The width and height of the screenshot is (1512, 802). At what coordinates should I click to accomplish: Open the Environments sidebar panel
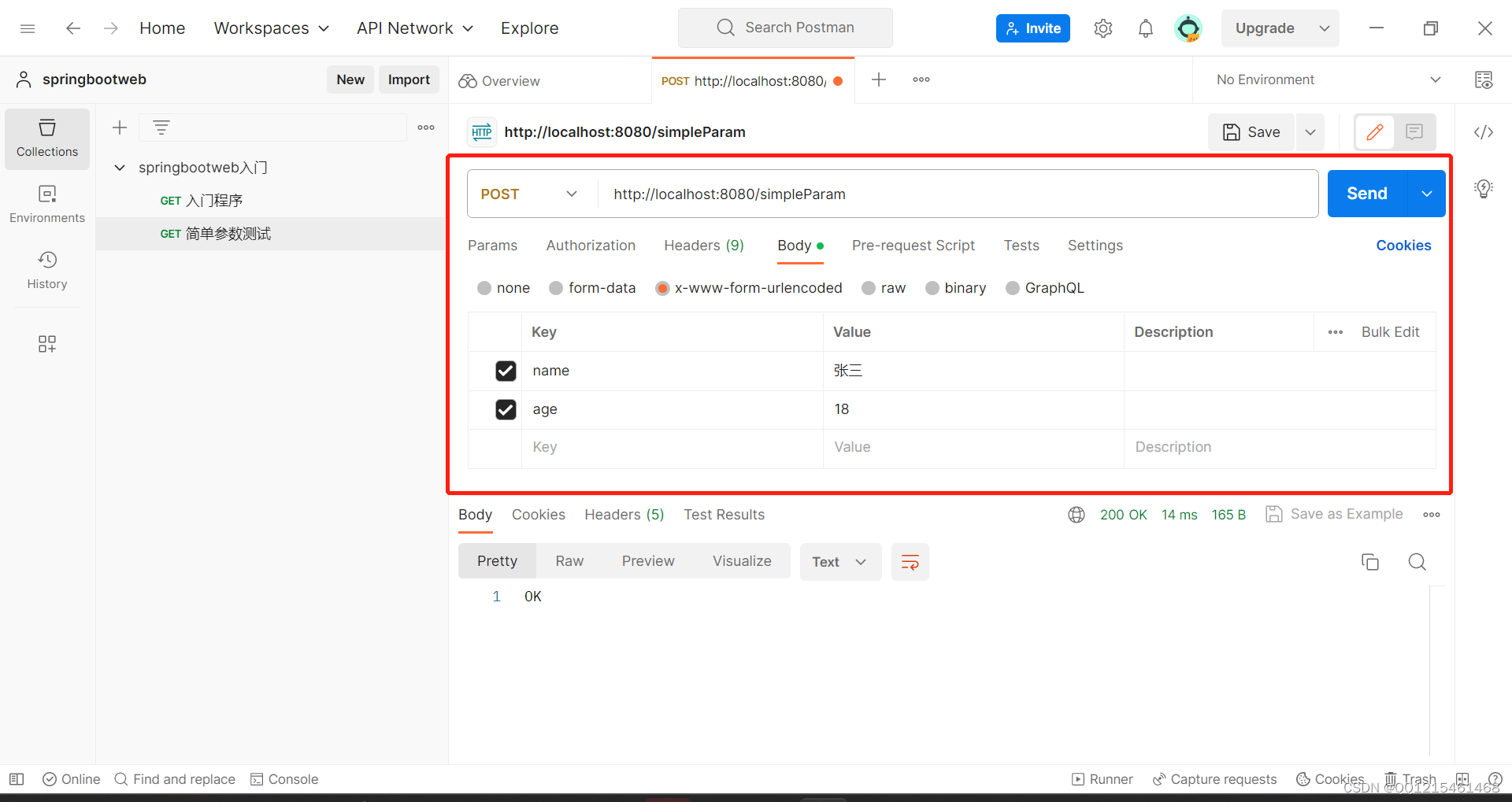point(47,204)
